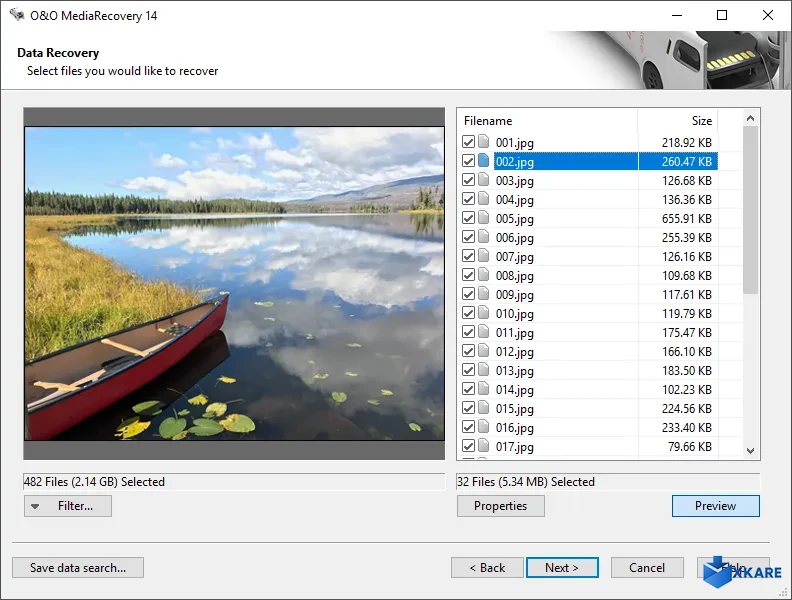Click the file icon of 013.jpg
This screenshot has height=600, width=792.
pyautogui.click(x=485, y=371)
